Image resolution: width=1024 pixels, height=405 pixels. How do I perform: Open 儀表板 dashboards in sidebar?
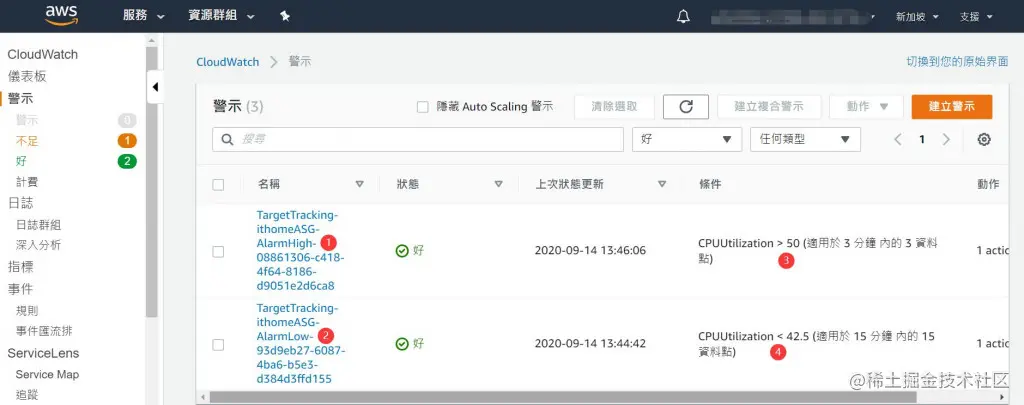pyautogui.click(x=27, y=76)
